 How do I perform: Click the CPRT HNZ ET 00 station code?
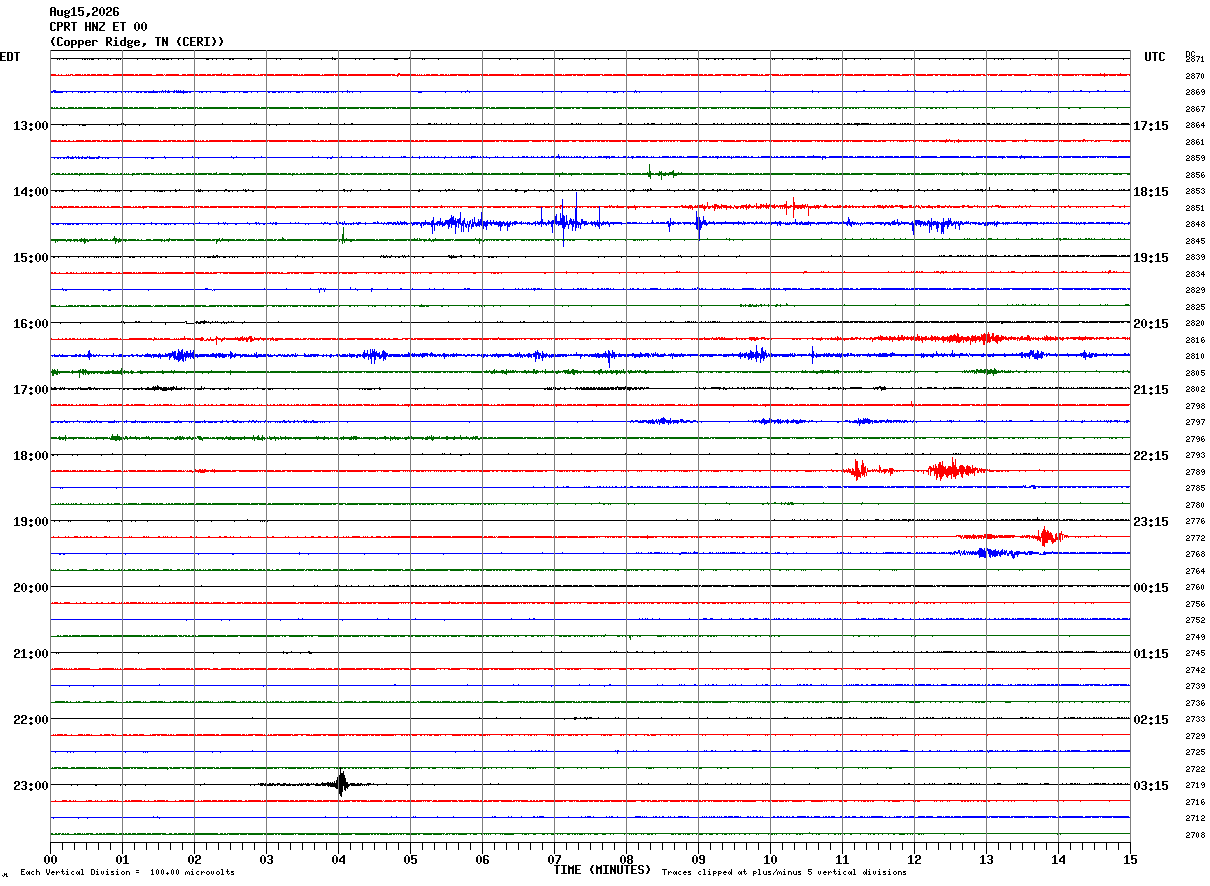[98, 27]
